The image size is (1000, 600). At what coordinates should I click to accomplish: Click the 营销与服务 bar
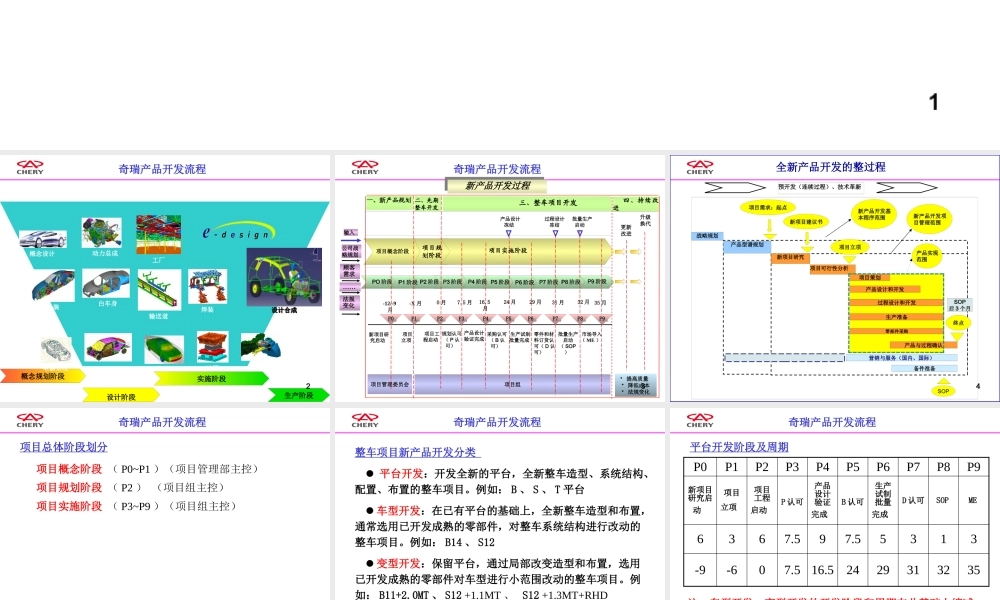click(901, 358)
